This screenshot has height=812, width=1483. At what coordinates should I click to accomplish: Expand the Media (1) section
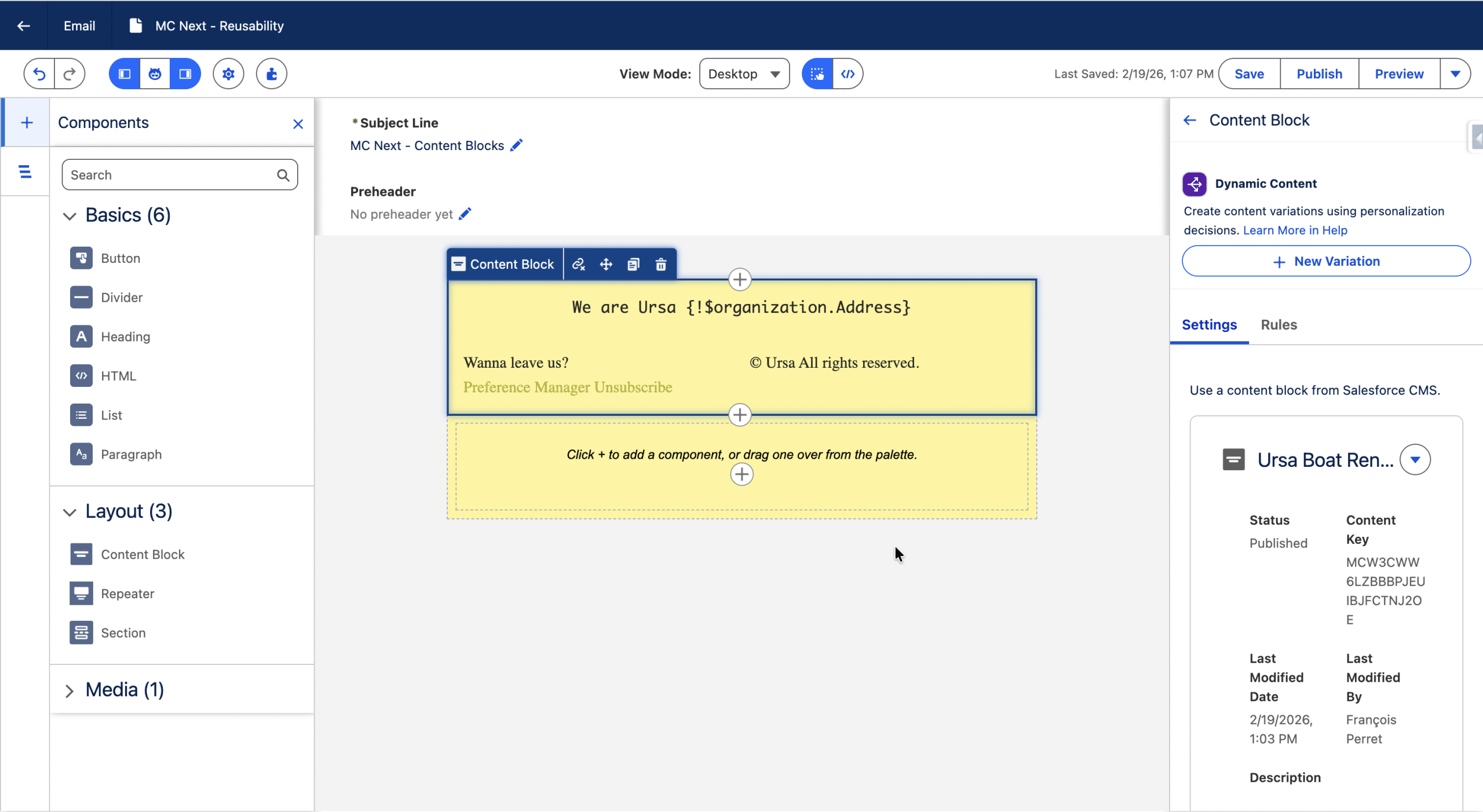[x=70, y=690]
